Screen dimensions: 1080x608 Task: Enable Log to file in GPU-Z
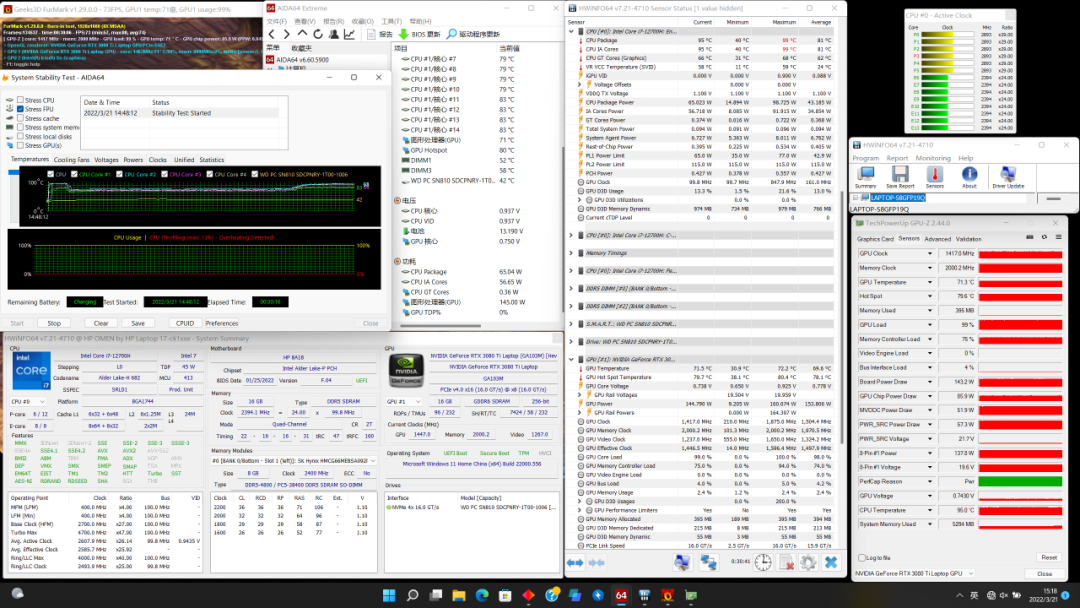coord(862,557)
